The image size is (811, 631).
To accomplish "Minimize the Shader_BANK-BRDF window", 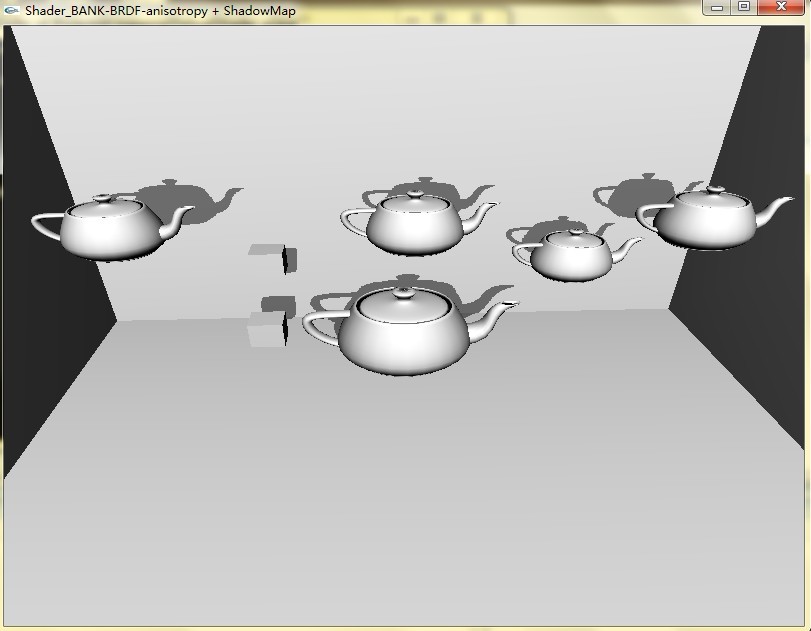I will [717, 7].
